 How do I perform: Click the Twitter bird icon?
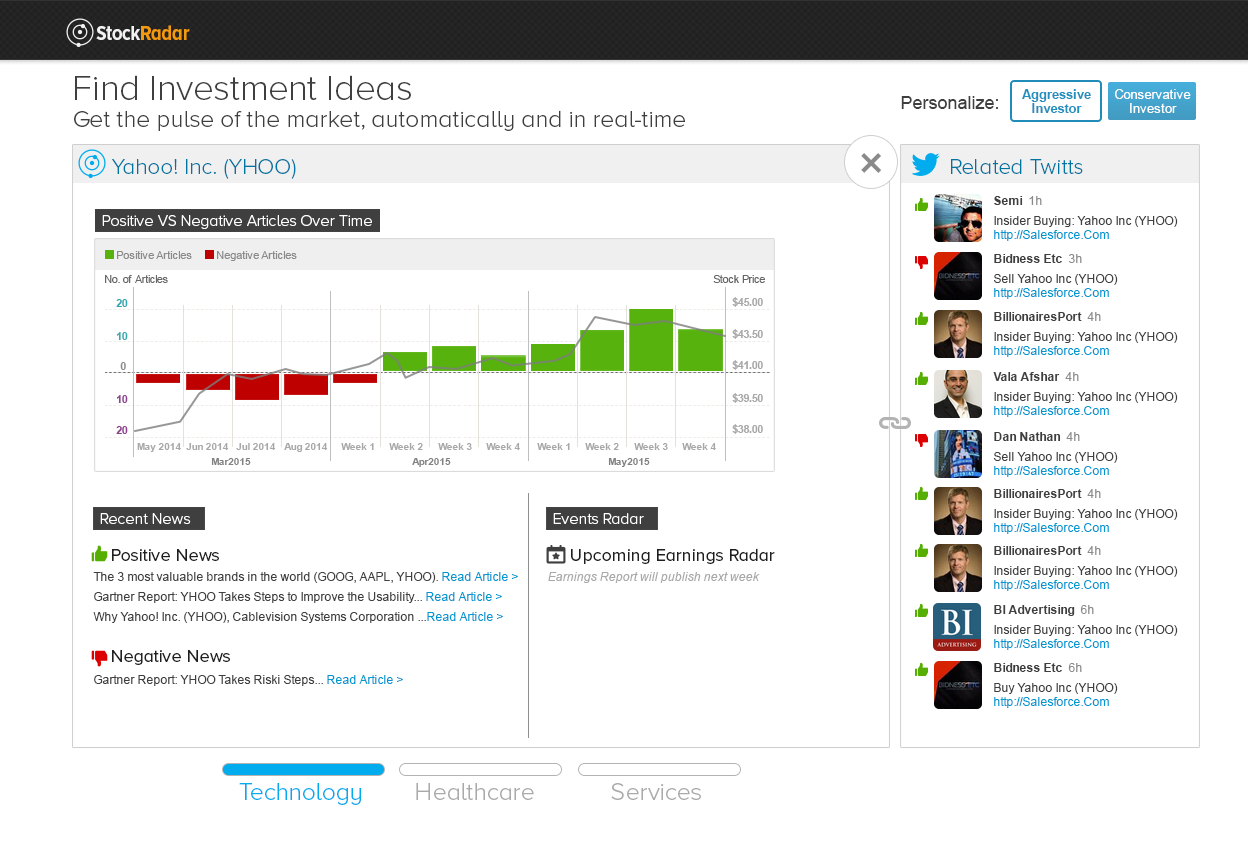point(925,165)
